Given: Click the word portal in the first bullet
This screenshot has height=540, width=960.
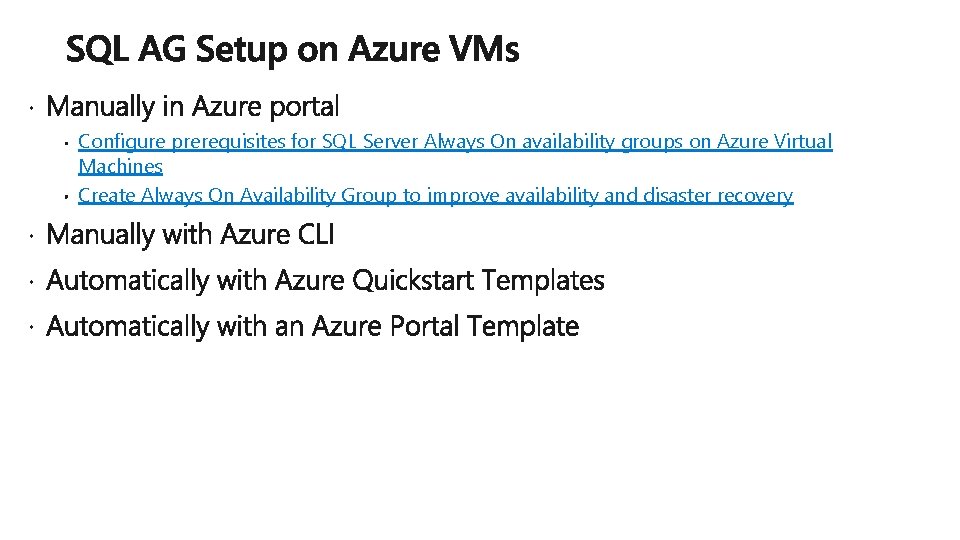Looking at the screenshot, I should point(304,107).
